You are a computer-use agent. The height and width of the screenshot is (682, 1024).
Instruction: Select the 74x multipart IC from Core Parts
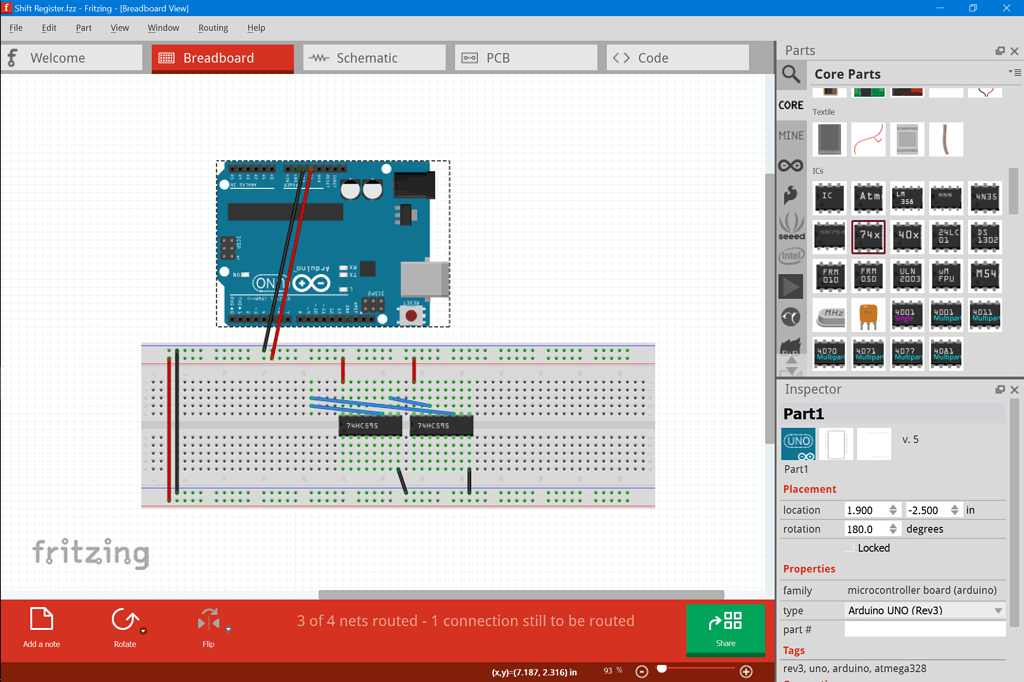[868, 237]
